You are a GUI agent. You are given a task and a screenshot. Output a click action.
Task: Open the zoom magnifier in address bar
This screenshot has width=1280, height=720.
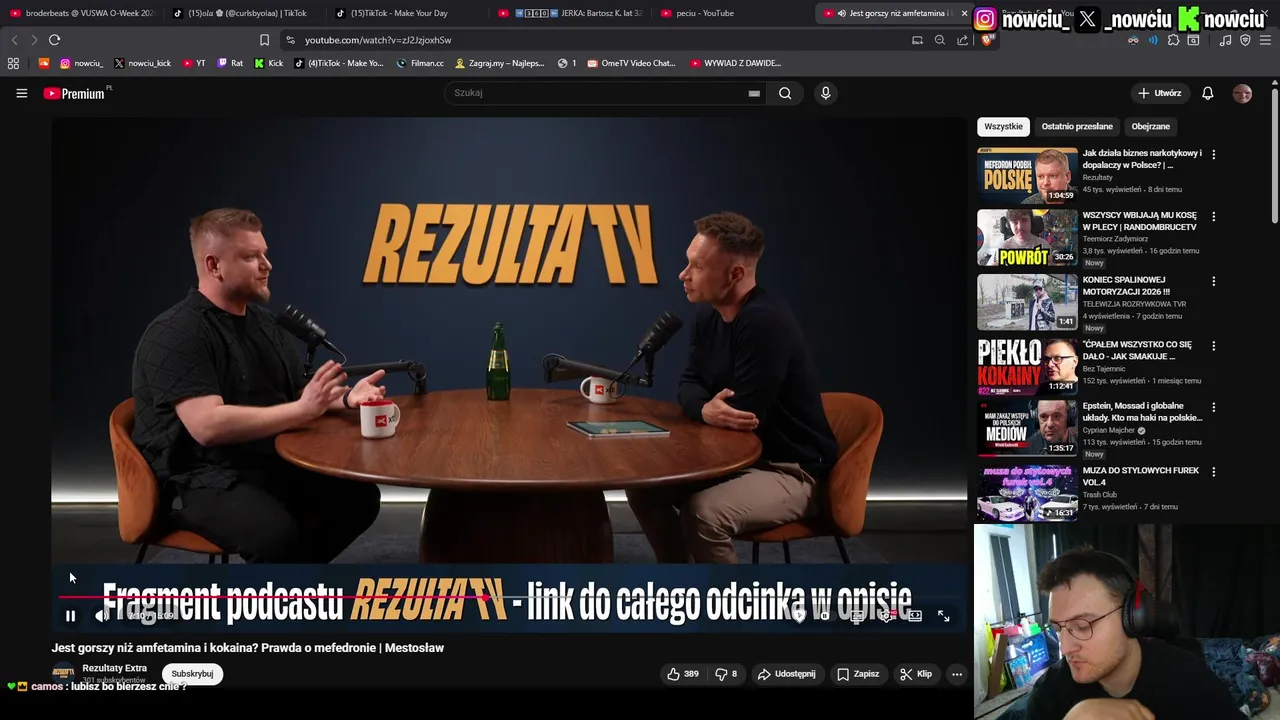click(939, 40)
